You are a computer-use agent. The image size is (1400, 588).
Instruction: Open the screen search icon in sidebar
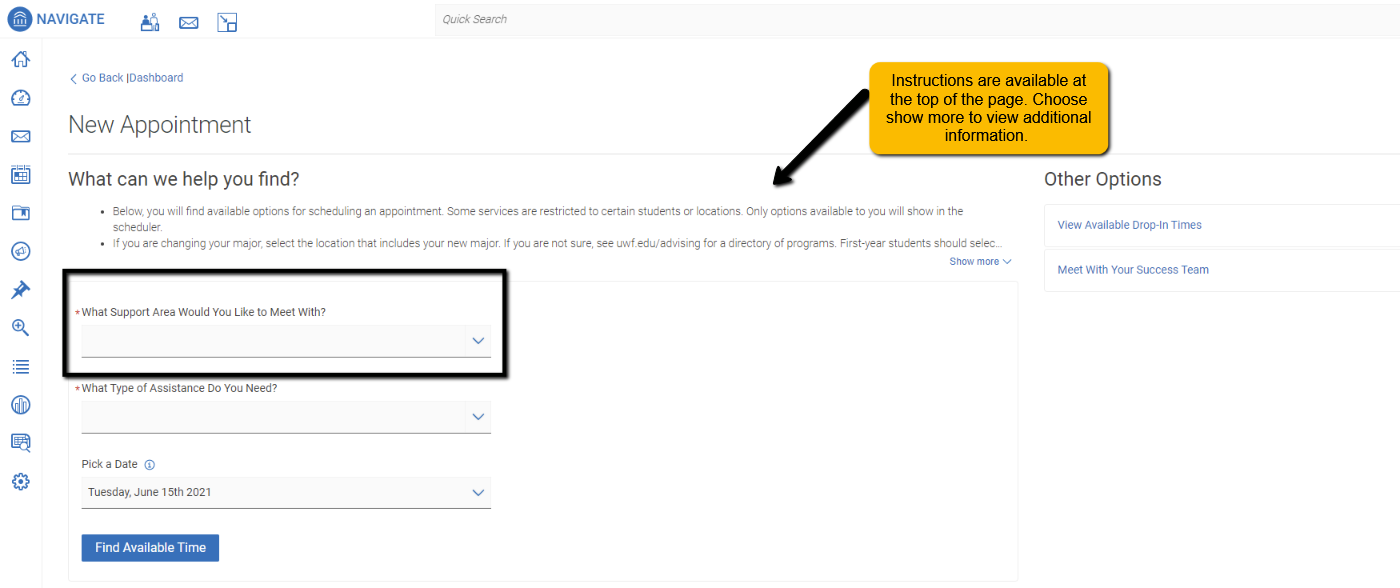pyautogui.click(x=20, y=443)
